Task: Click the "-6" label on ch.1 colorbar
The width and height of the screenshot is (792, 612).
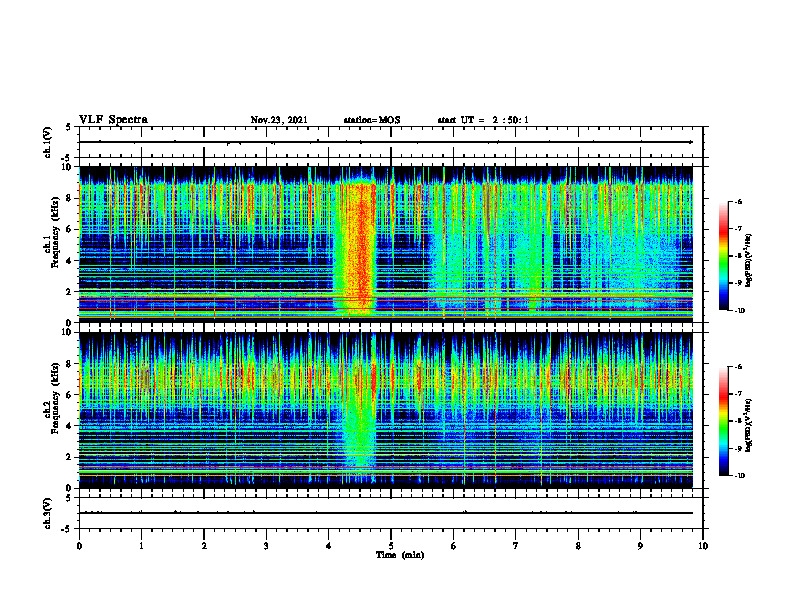Action: click(x=738, y=202)
